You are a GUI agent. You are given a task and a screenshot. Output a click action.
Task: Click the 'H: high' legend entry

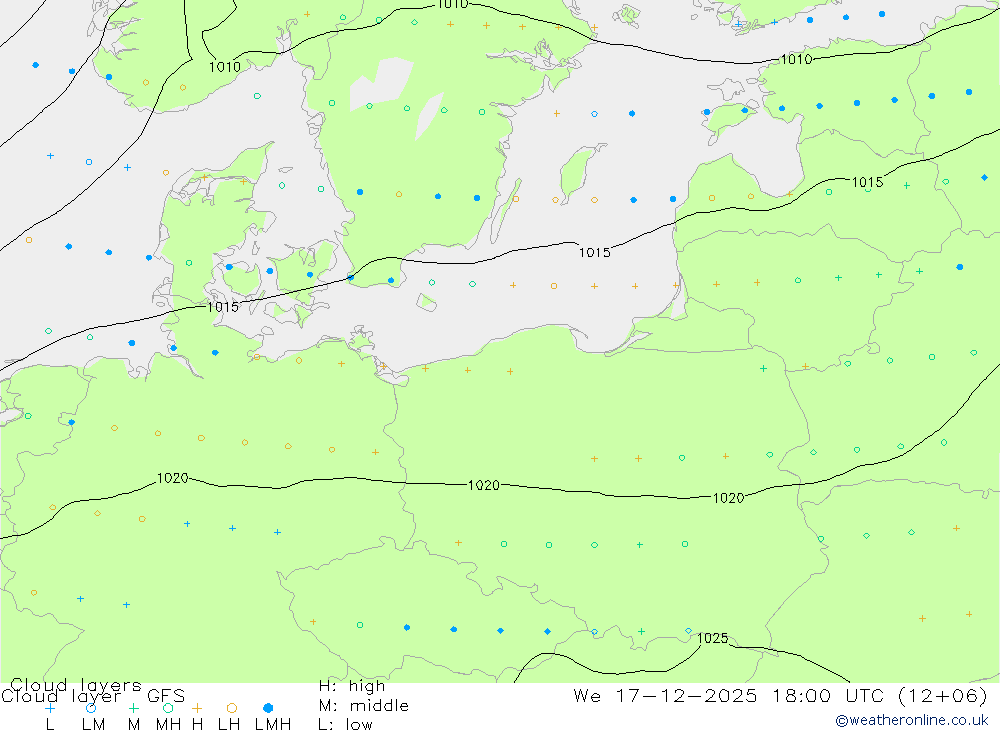pyautogui.click(x=351, y=686)
